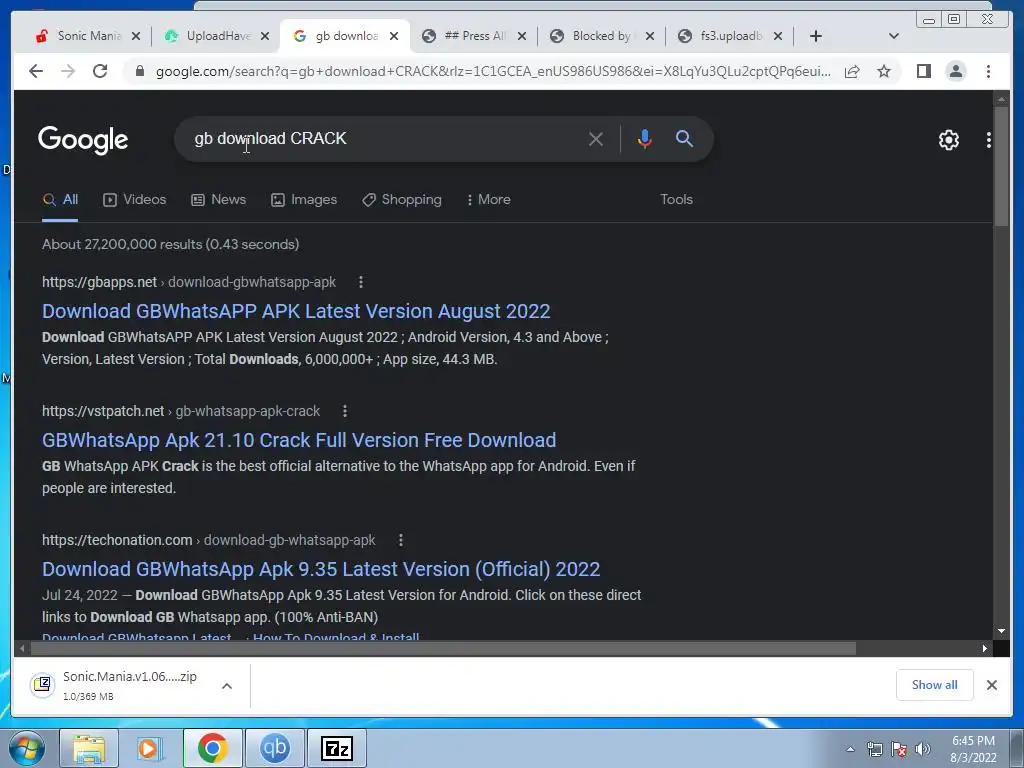Expand the tab search dropdown
This screenshot has width=1024, height=768.
tap(893, 37)
